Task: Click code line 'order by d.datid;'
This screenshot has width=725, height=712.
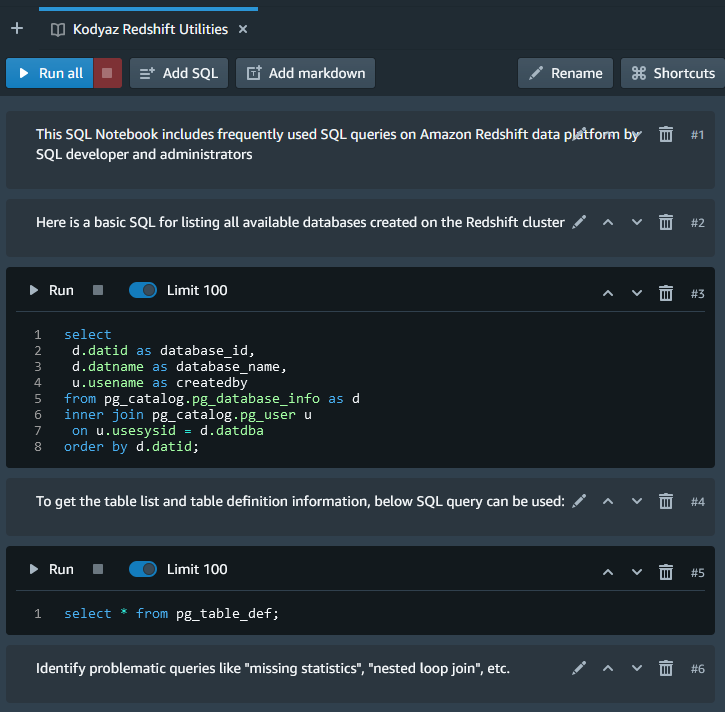Action: (x=131, y=447)
